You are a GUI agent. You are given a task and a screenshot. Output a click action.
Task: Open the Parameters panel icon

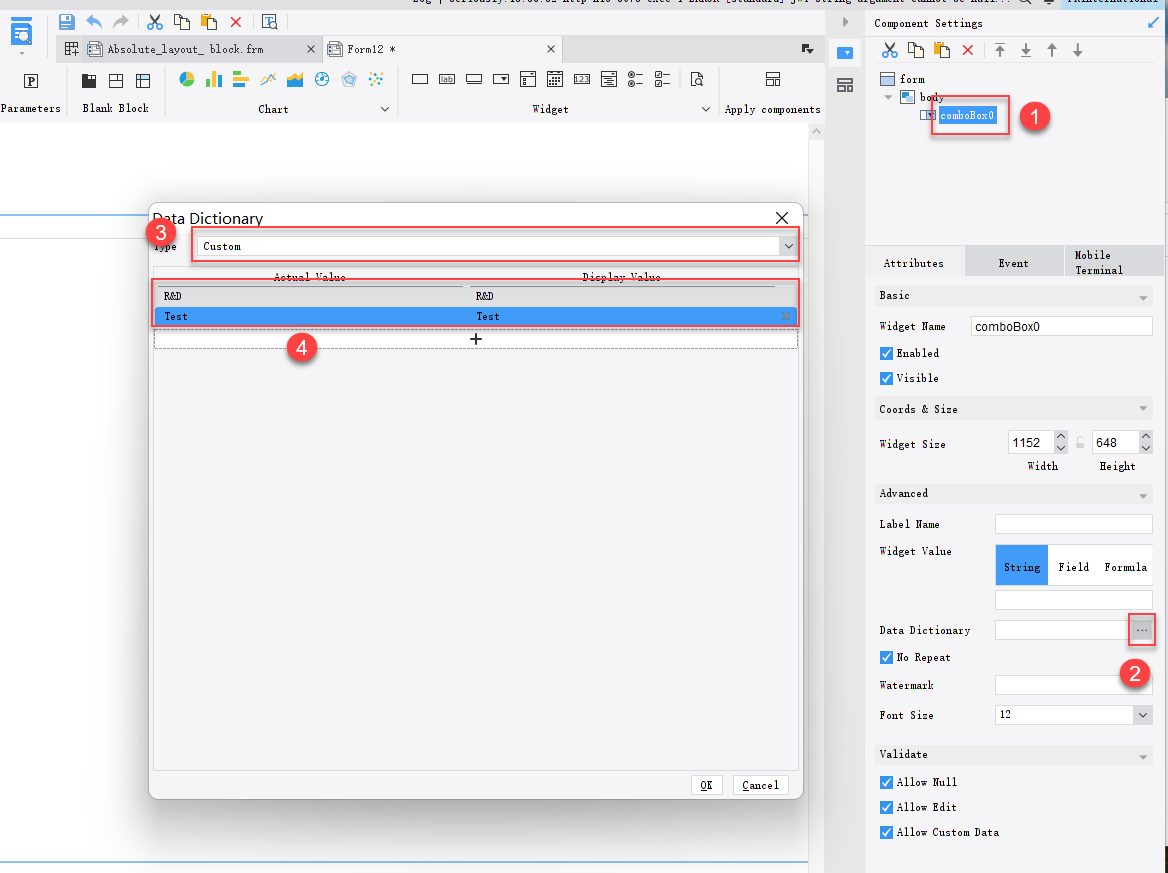coord(31,80)
